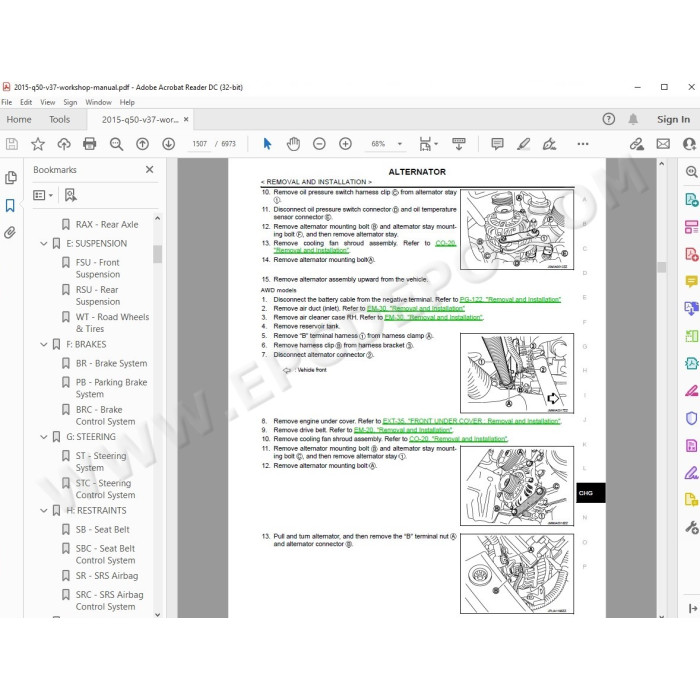Follow the PG-122 Removal and Installation link
700x700 pixels.
tap(510, 300)
